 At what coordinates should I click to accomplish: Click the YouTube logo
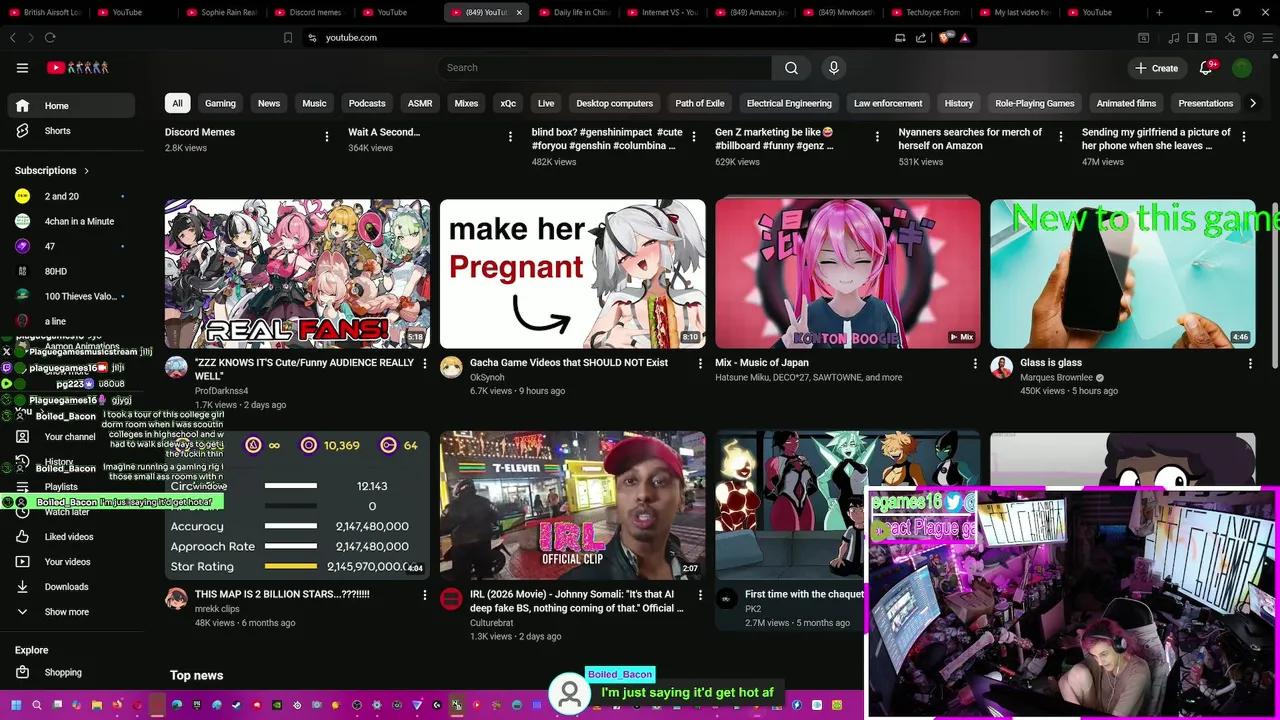[77, 68]
